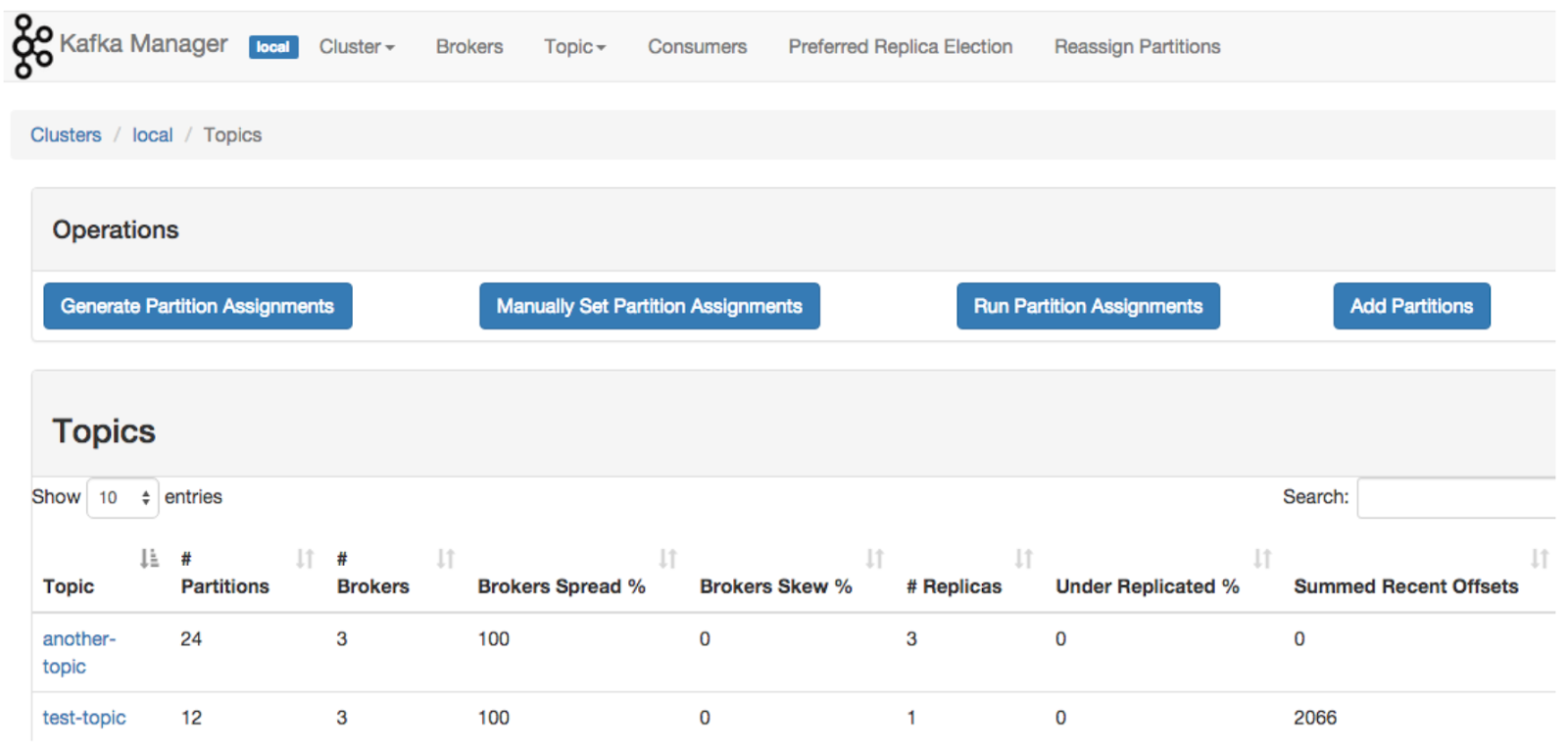Viewport: 1568px width, 755px height.
Task: Sort by Brokers Spread % icon
Action: click(x=668, y=559)
